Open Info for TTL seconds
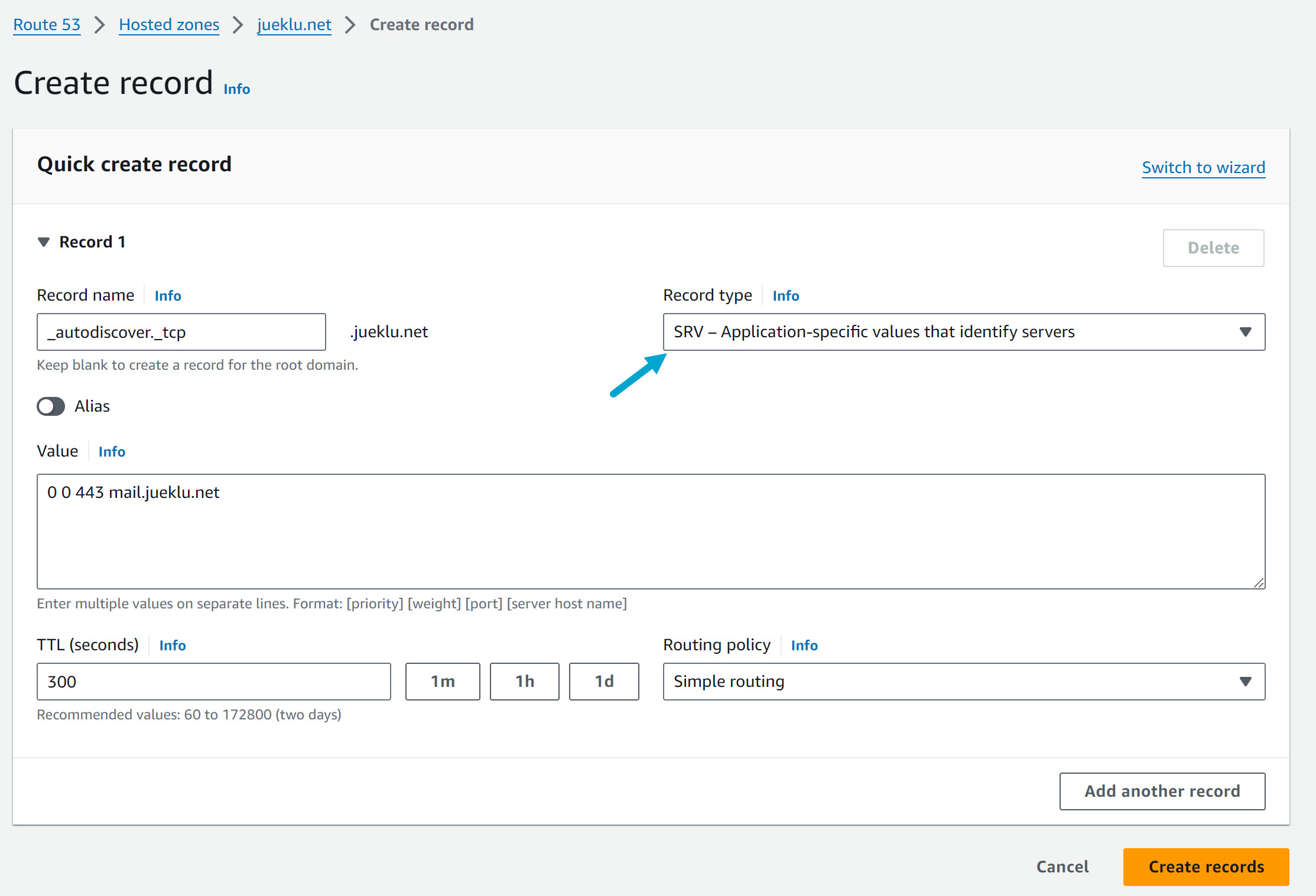This screenshot has width=1316, height=896. (173, 646)
